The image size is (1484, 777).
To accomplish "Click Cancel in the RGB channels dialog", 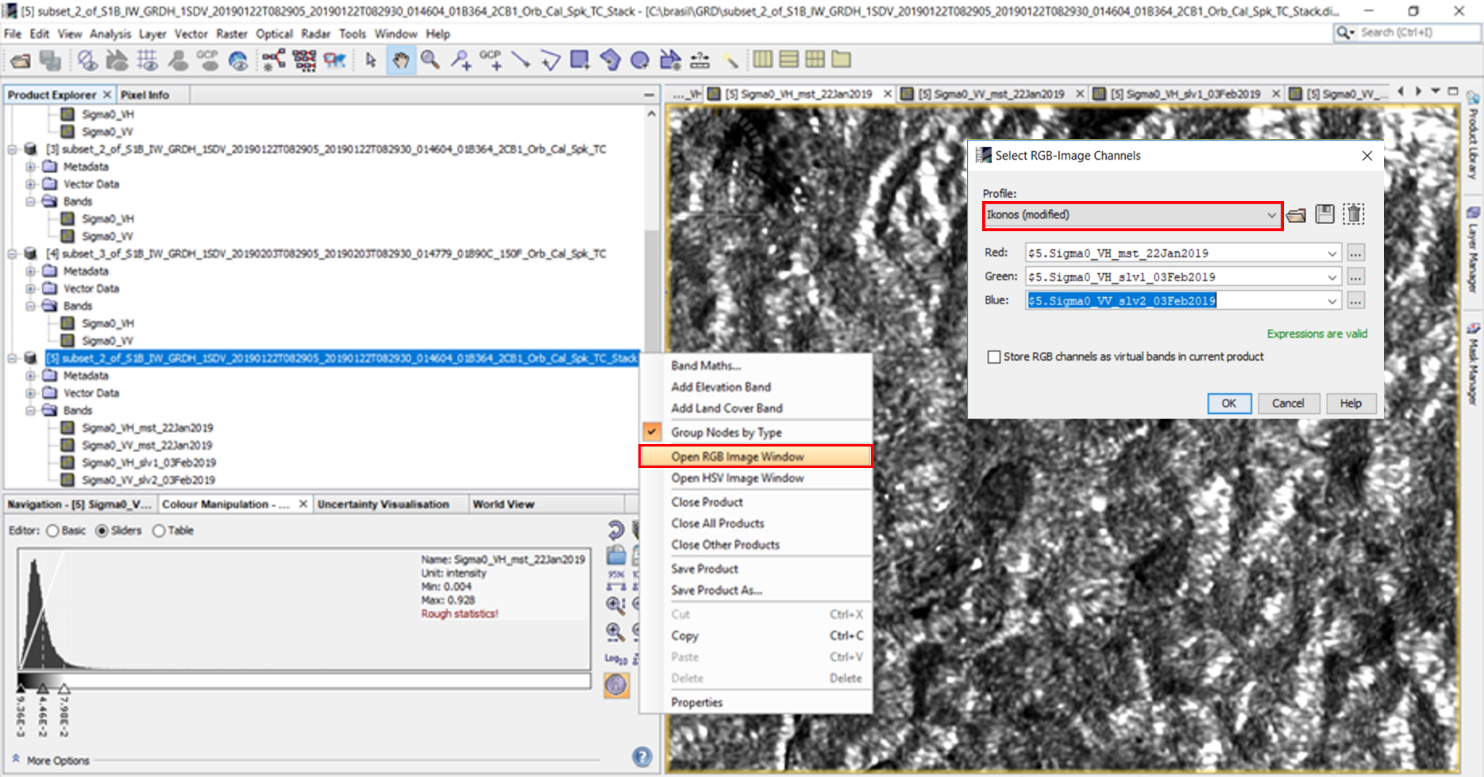I will pyautogui.click(x=1287, y=403).
